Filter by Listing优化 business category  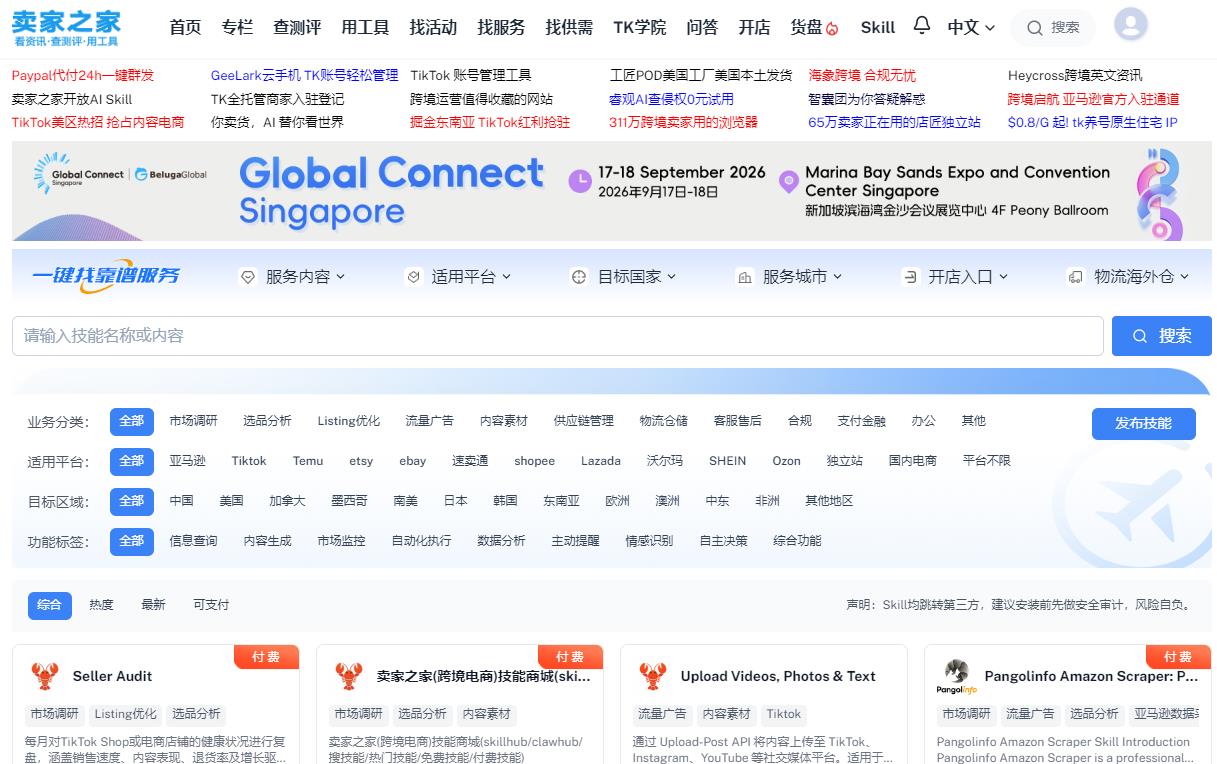pyautogui.click(x=349, y=421)
